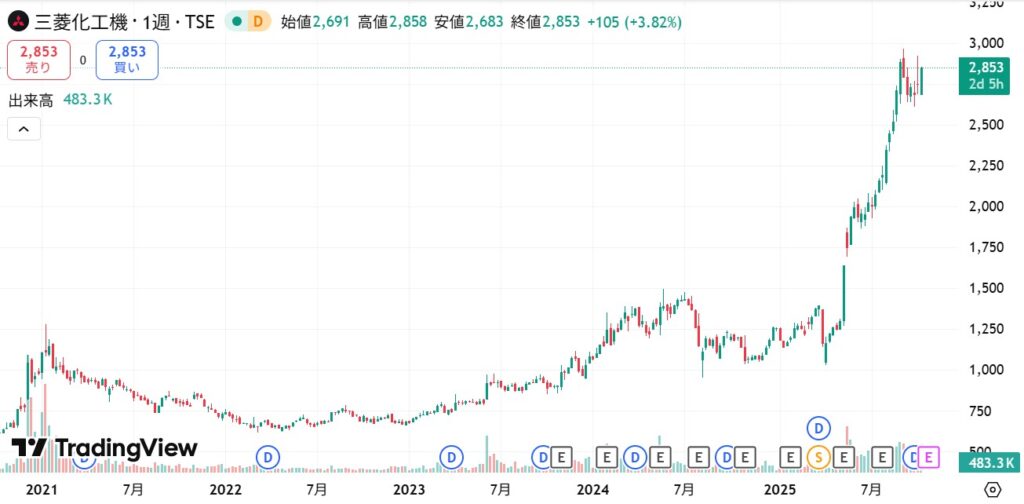Click the pink E upcoming earnings marker
Viewport: 1024px width, 504px height.
pos(929,457)
